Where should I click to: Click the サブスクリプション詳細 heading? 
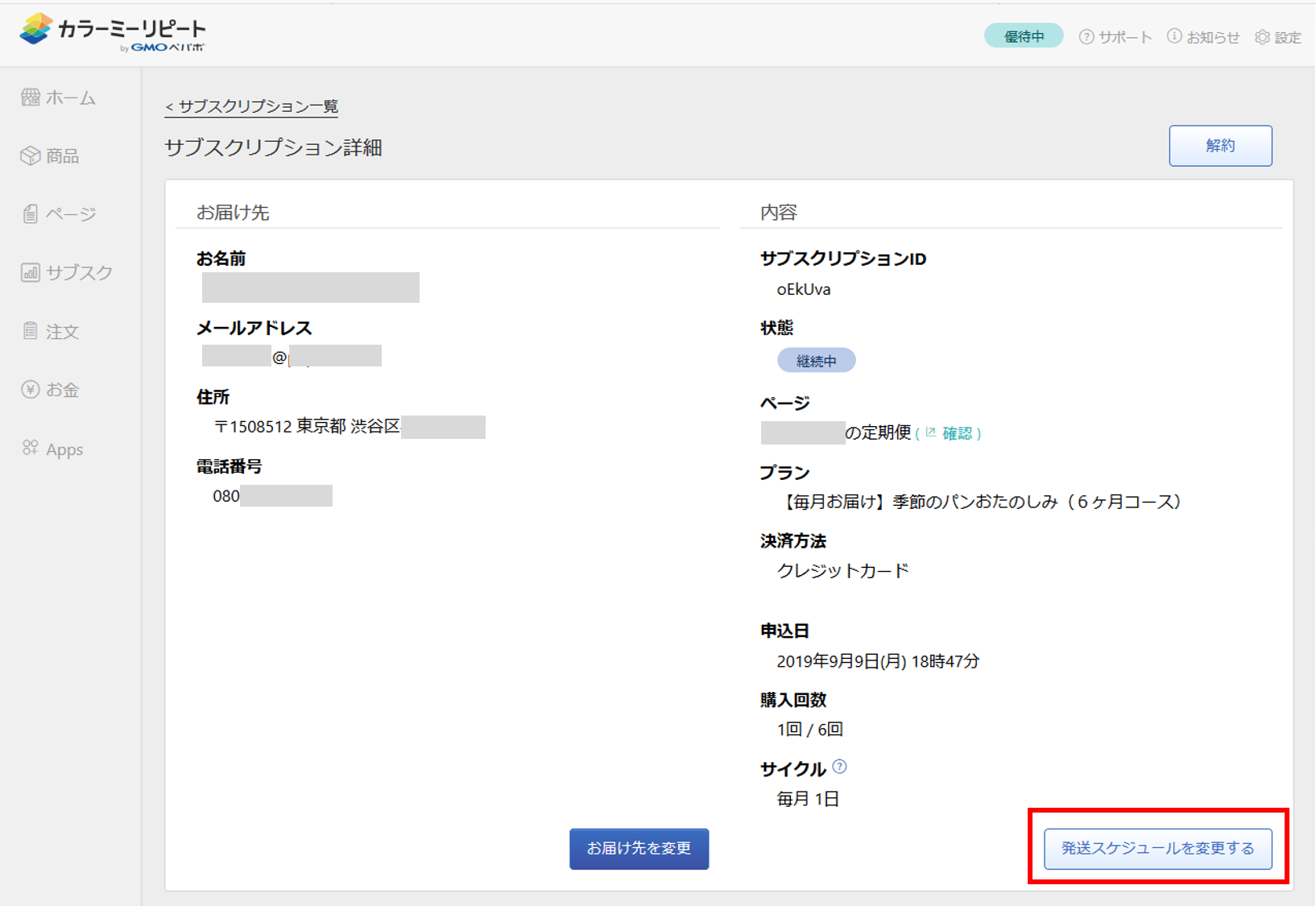(273, 147)
